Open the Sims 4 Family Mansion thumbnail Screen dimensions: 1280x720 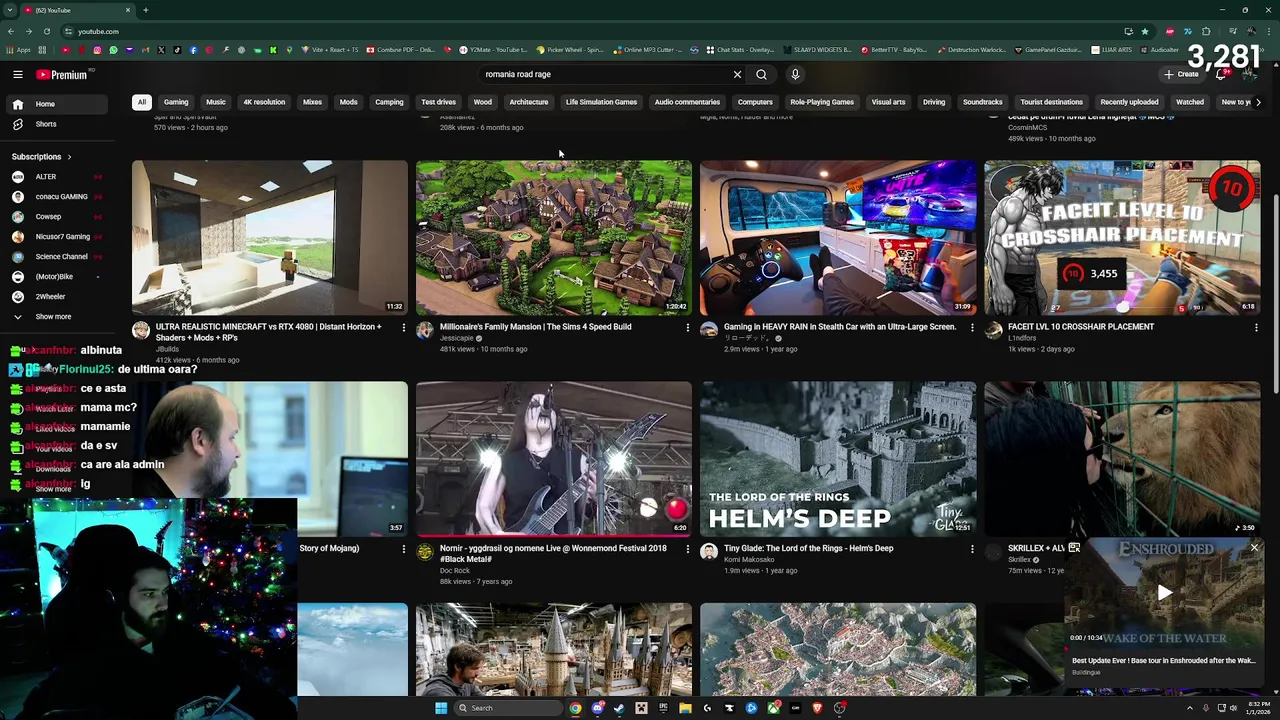coord(554,238)
